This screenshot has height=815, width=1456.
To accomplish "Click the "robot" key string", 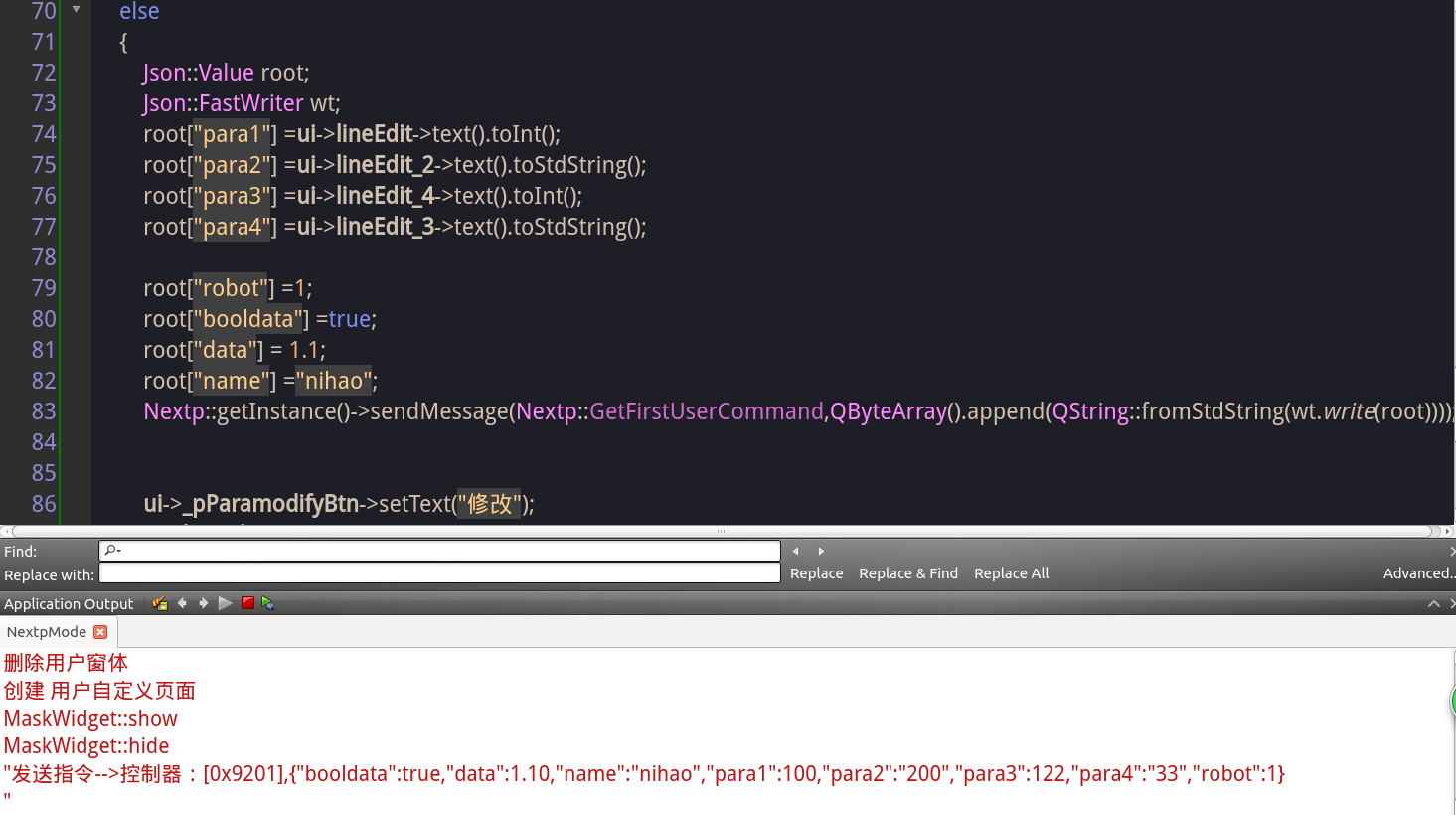I will click(230, 288).
